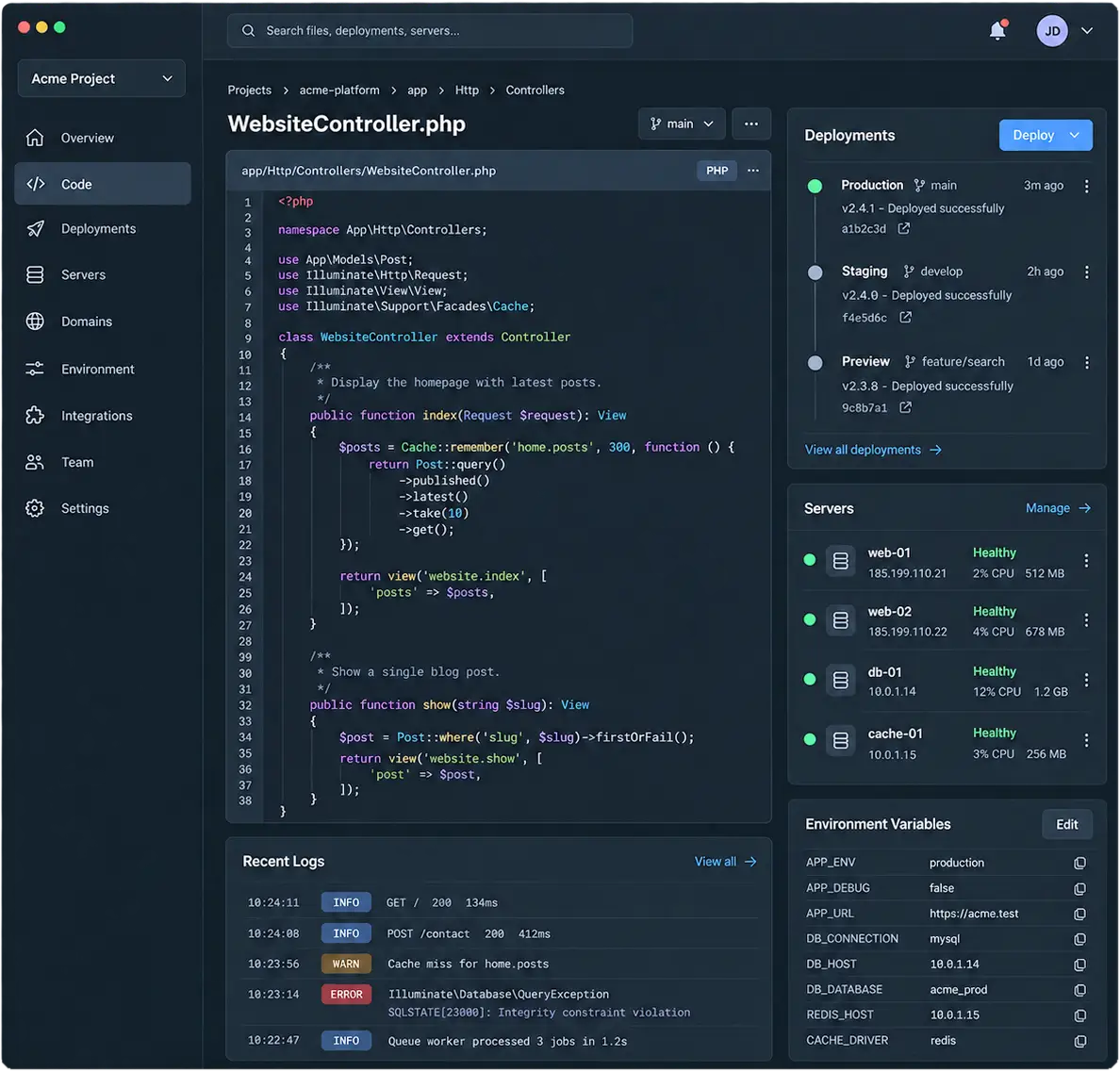Screen dimensions: 1120x1072
Task: Copy the REDIS_HOST variable value
Action: [x=1079, y=1014]
